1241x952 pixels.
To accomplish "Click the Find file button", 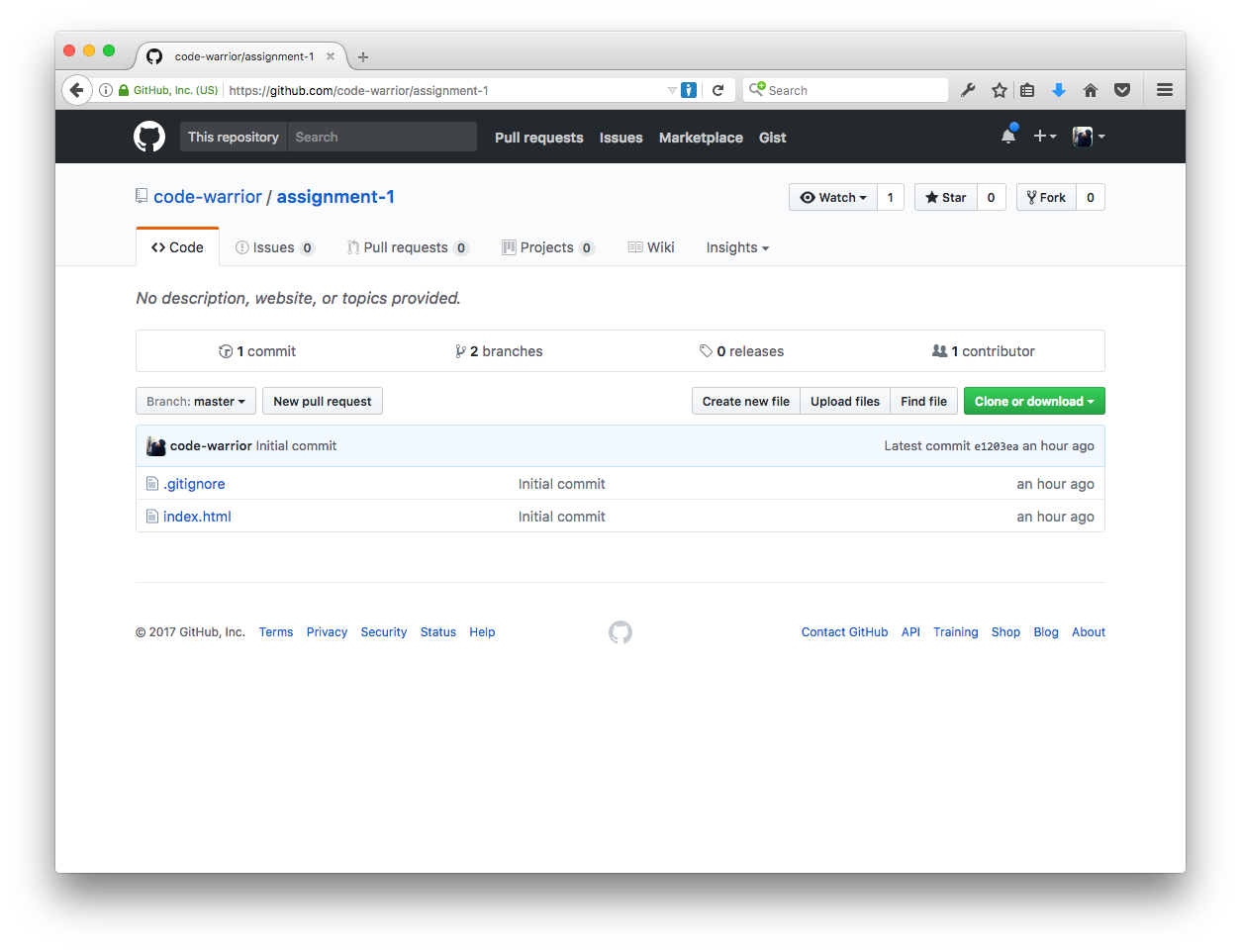I will (924, 402).
